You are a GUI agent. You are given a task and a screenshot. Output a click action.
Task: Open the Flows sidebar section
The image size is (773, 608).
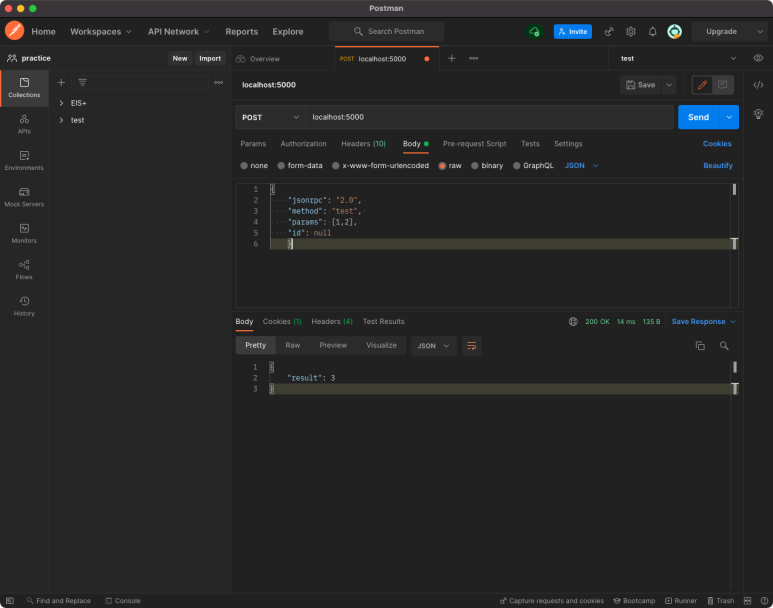point(24,270)
